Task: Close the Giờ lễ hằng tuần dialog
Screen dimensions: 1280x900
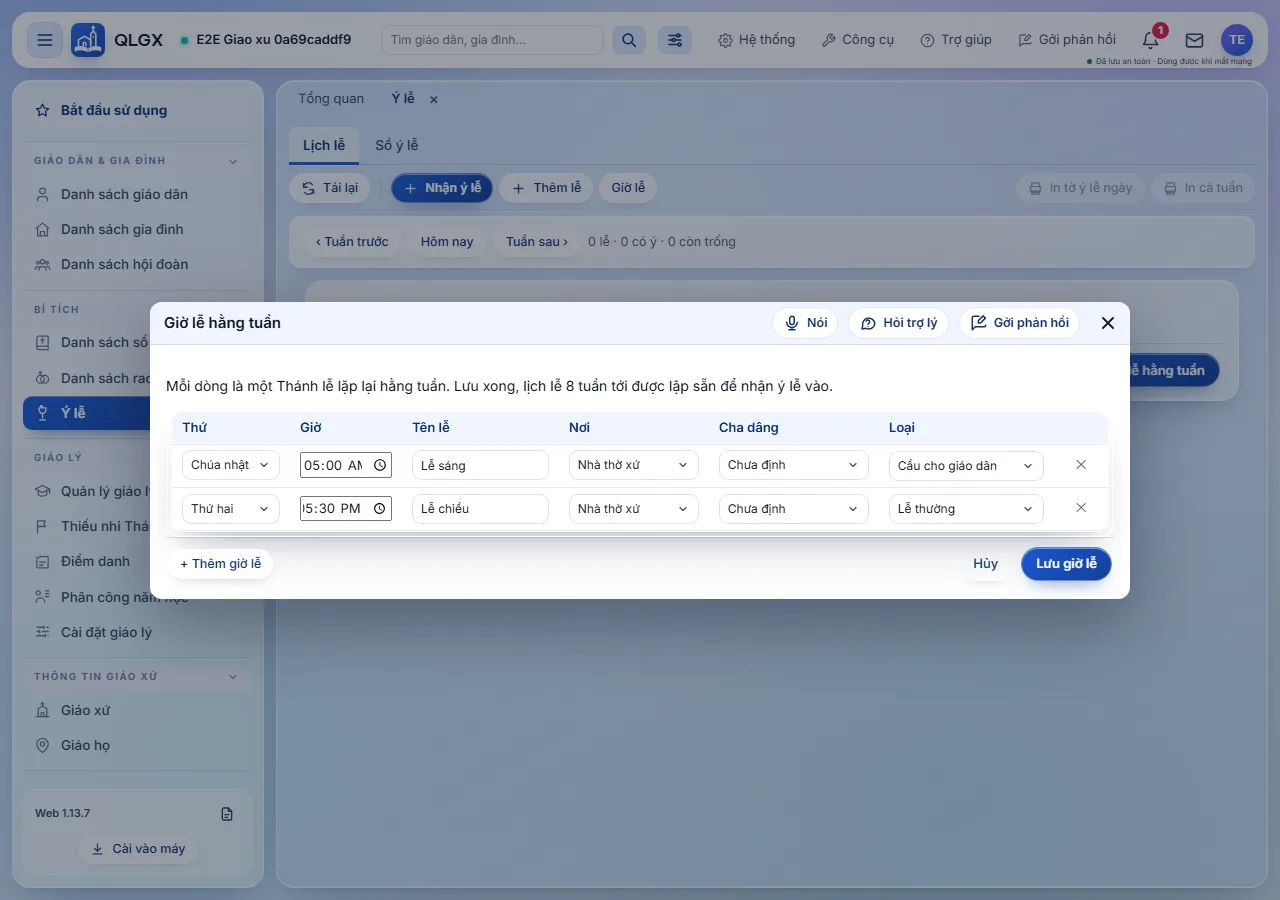Action: click(x=1108, y=323)
